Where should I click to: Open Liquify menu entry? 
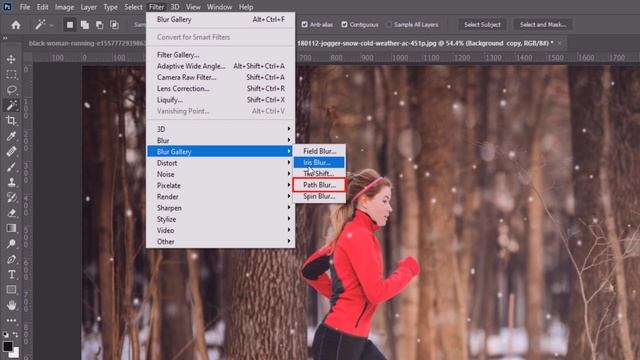click(220, 100)
